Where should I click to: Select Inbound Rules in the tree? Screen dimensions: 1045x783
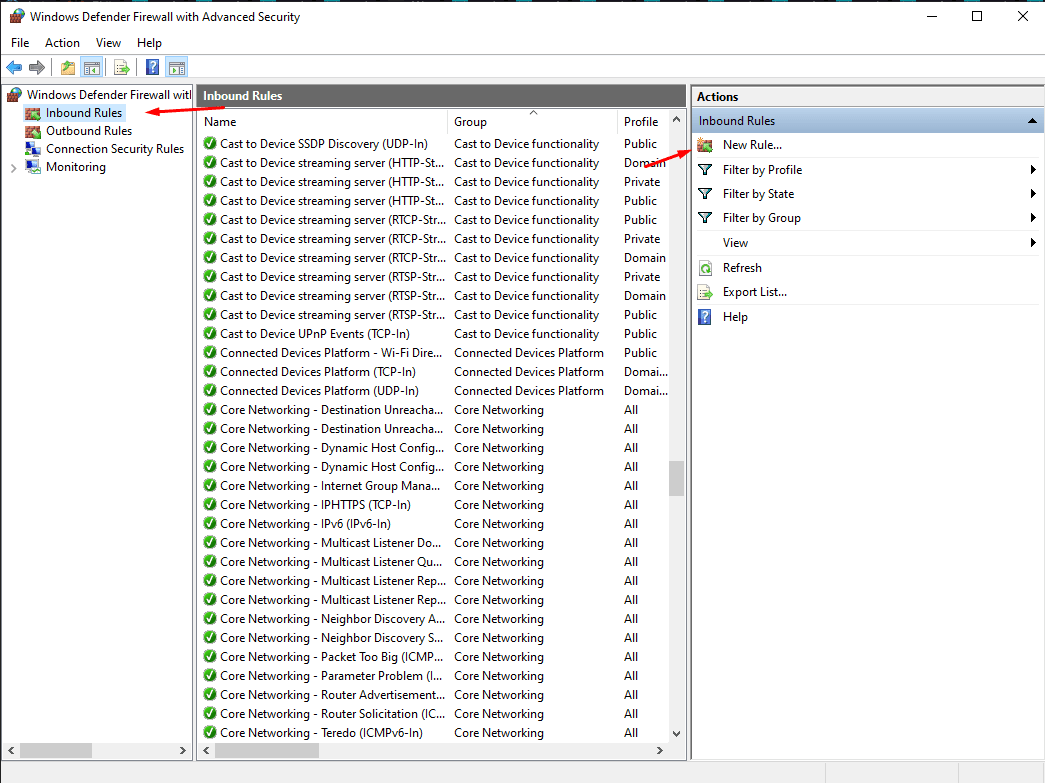pos(84,113)
